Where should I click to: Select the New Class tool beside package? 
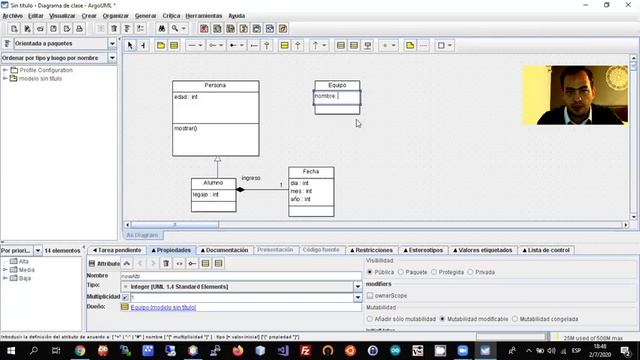point(174,45)
